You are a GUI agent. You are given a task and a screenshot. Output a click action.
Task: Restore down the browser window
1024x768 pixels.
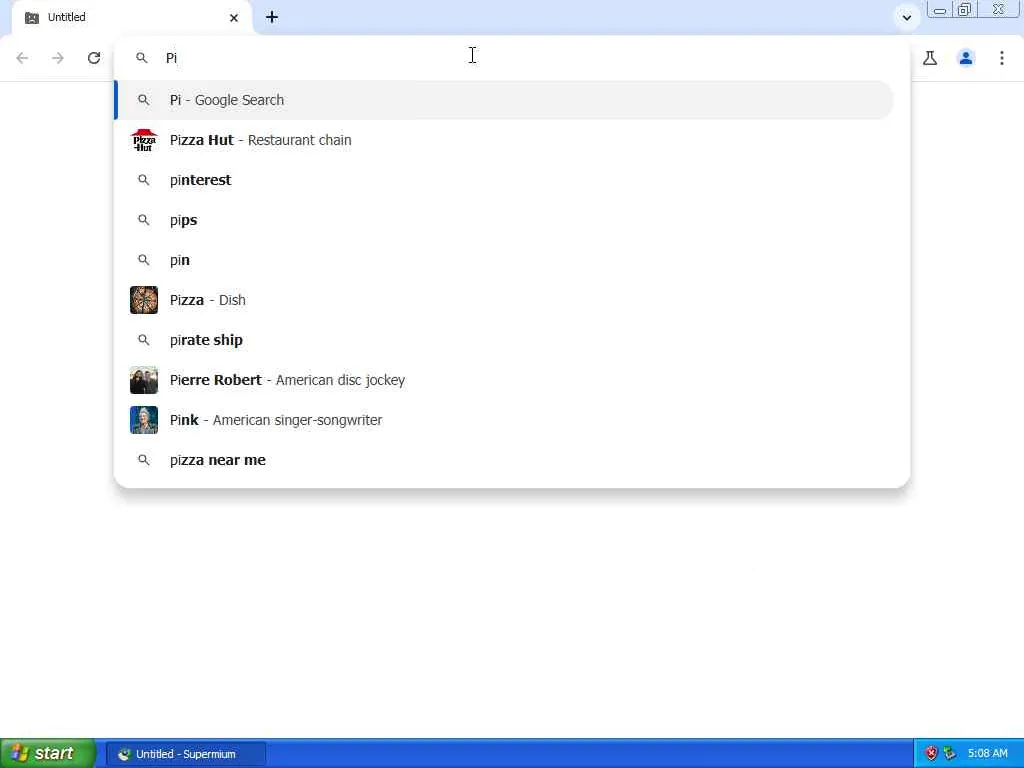coord(964,10)
